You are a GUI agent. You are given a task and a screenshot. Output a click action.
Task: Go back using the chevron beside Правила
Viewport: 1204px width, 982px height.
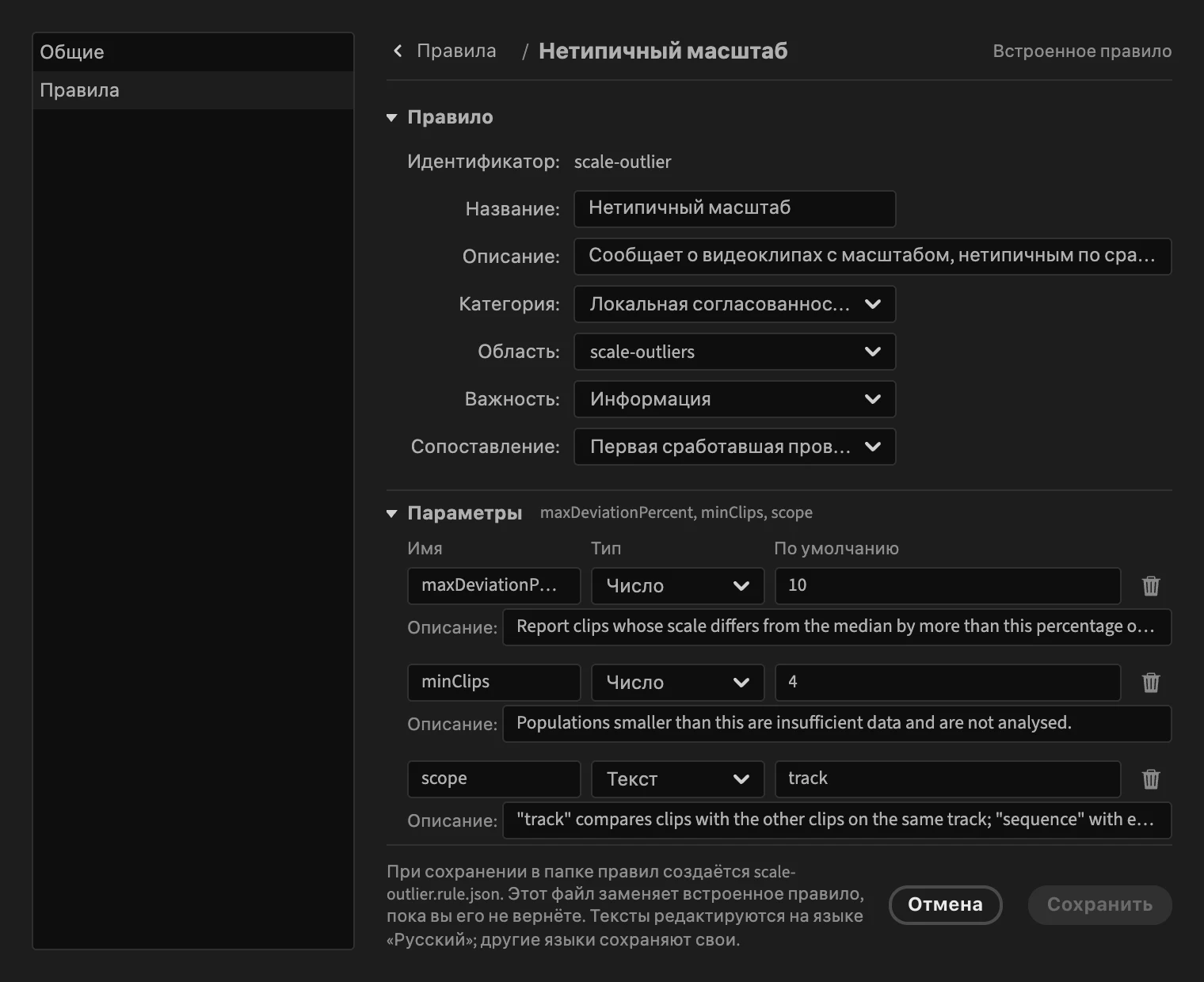398,51
